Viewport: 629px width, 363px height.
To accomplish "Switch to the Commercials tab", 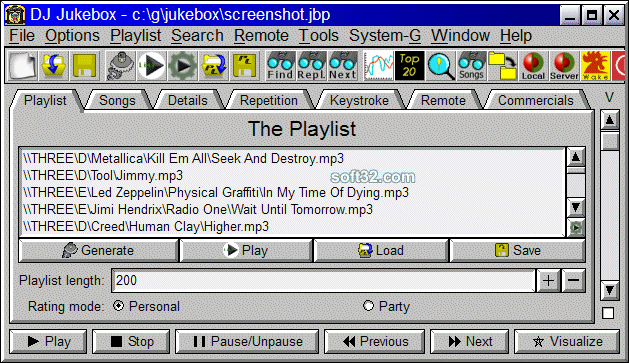I will click(536, 100).
